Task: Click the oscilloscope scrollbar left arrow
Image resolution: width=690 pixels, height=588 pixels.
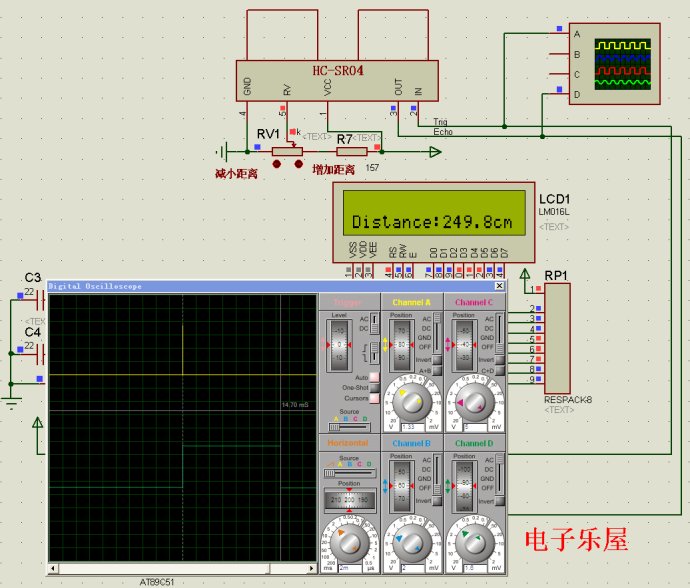Action: click(x=53, y=568)
